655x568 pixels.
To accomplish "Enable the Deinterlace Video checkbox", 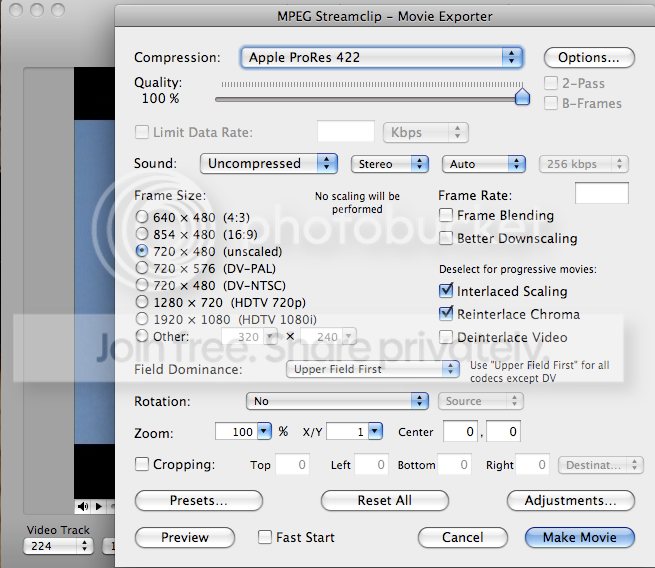I will click(x=446, y=337).
